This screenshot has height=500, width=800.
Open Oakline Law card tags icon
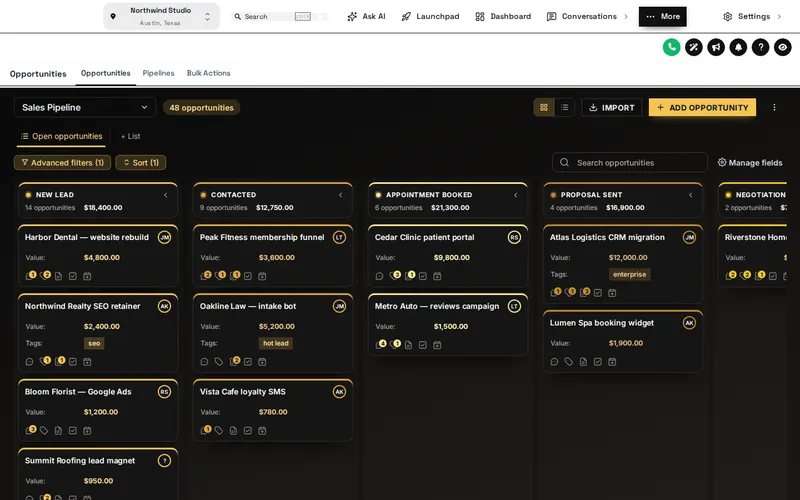coord(219,362)
